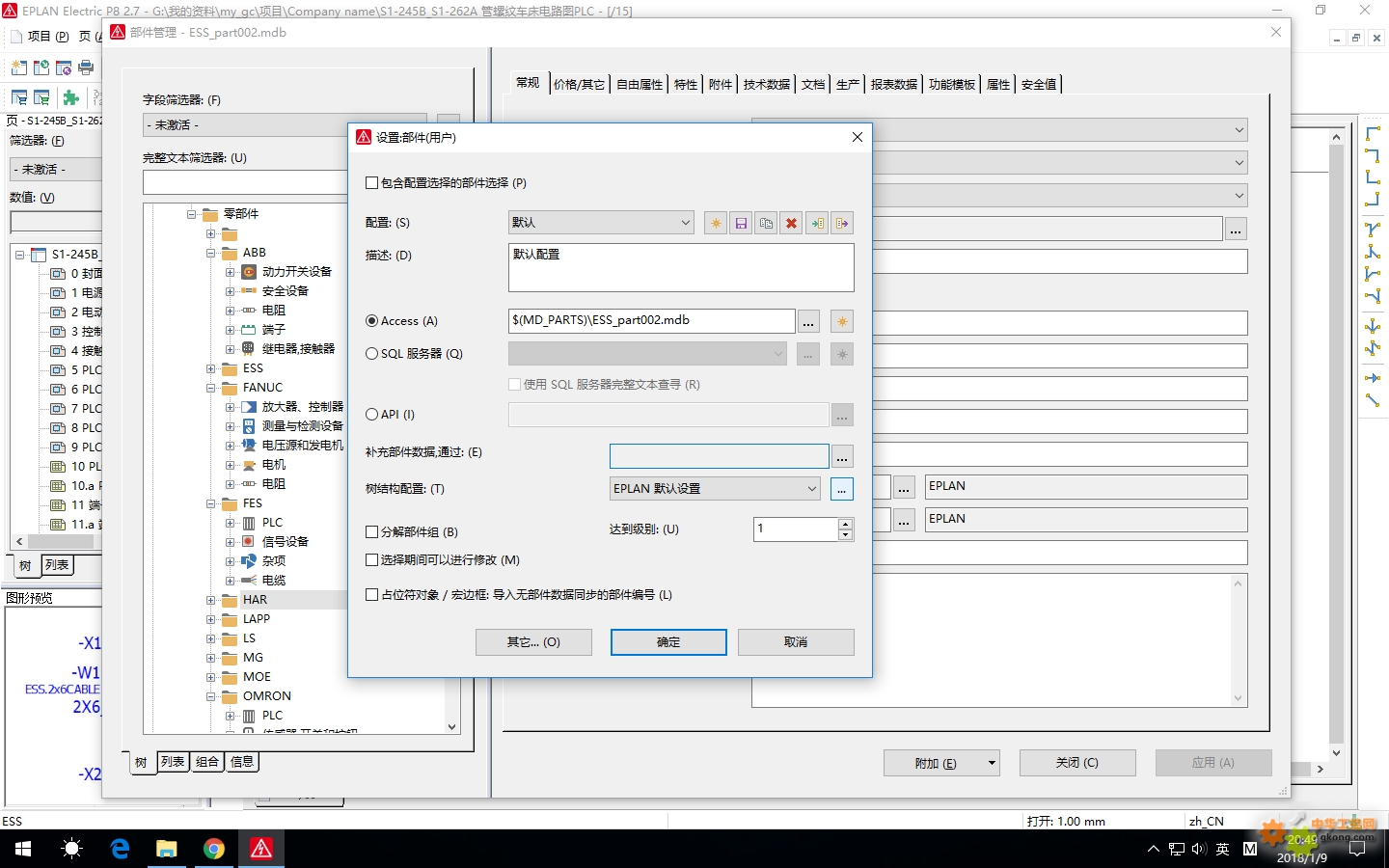
Task: Close the 设置:部件(用户) dialog
Action: [858, 137]
